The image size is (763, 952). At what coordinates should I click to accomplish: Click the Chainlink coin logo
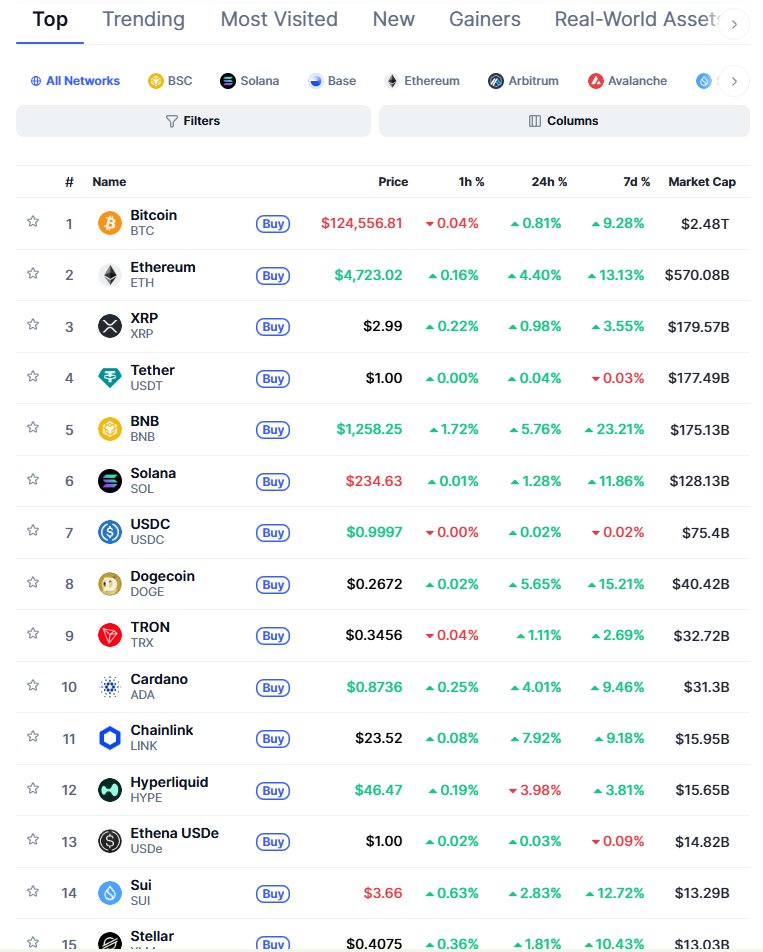(110, 738)
